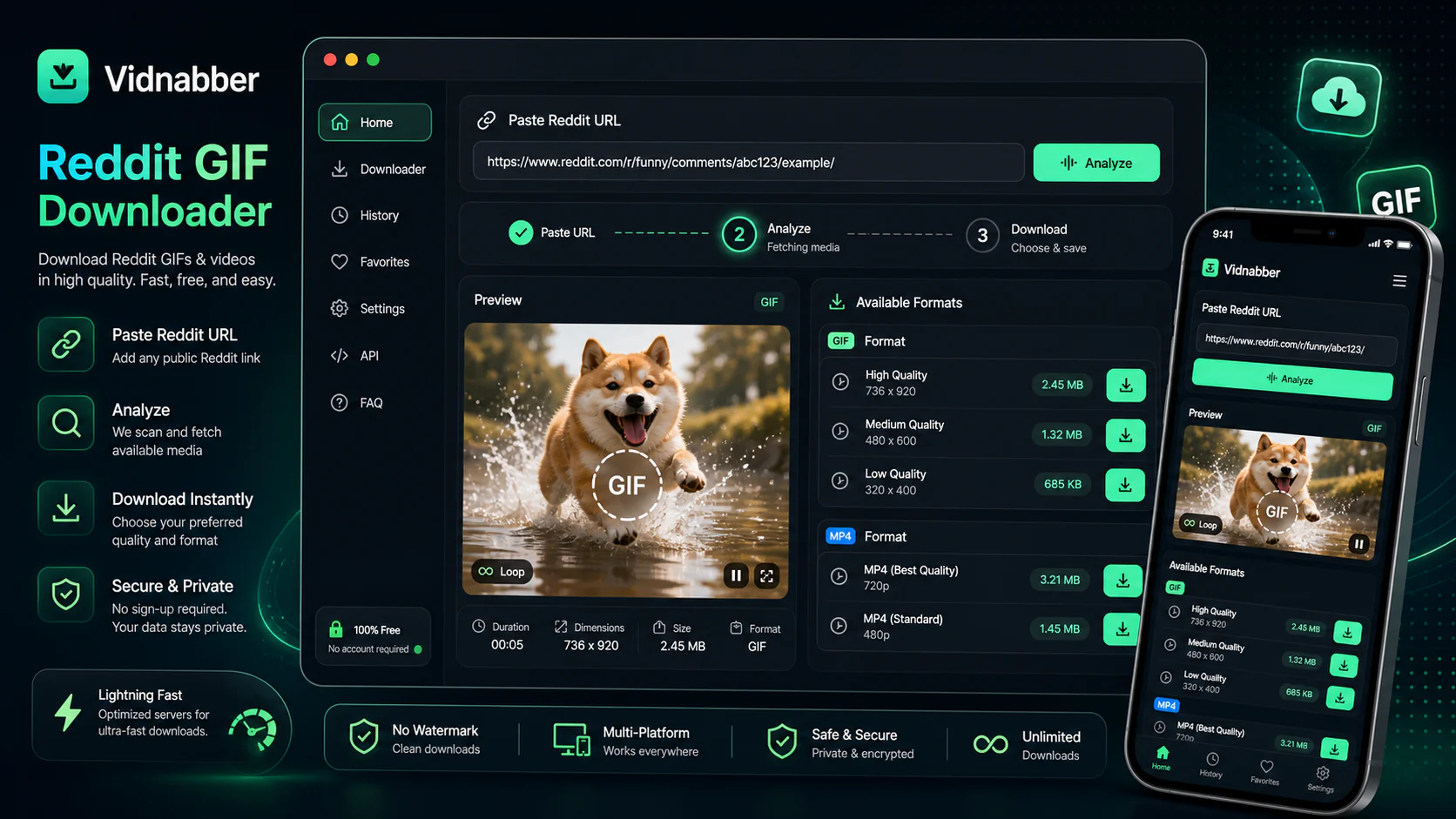
Task: Click the 685 KB size badge
Action: point(1062,484)
